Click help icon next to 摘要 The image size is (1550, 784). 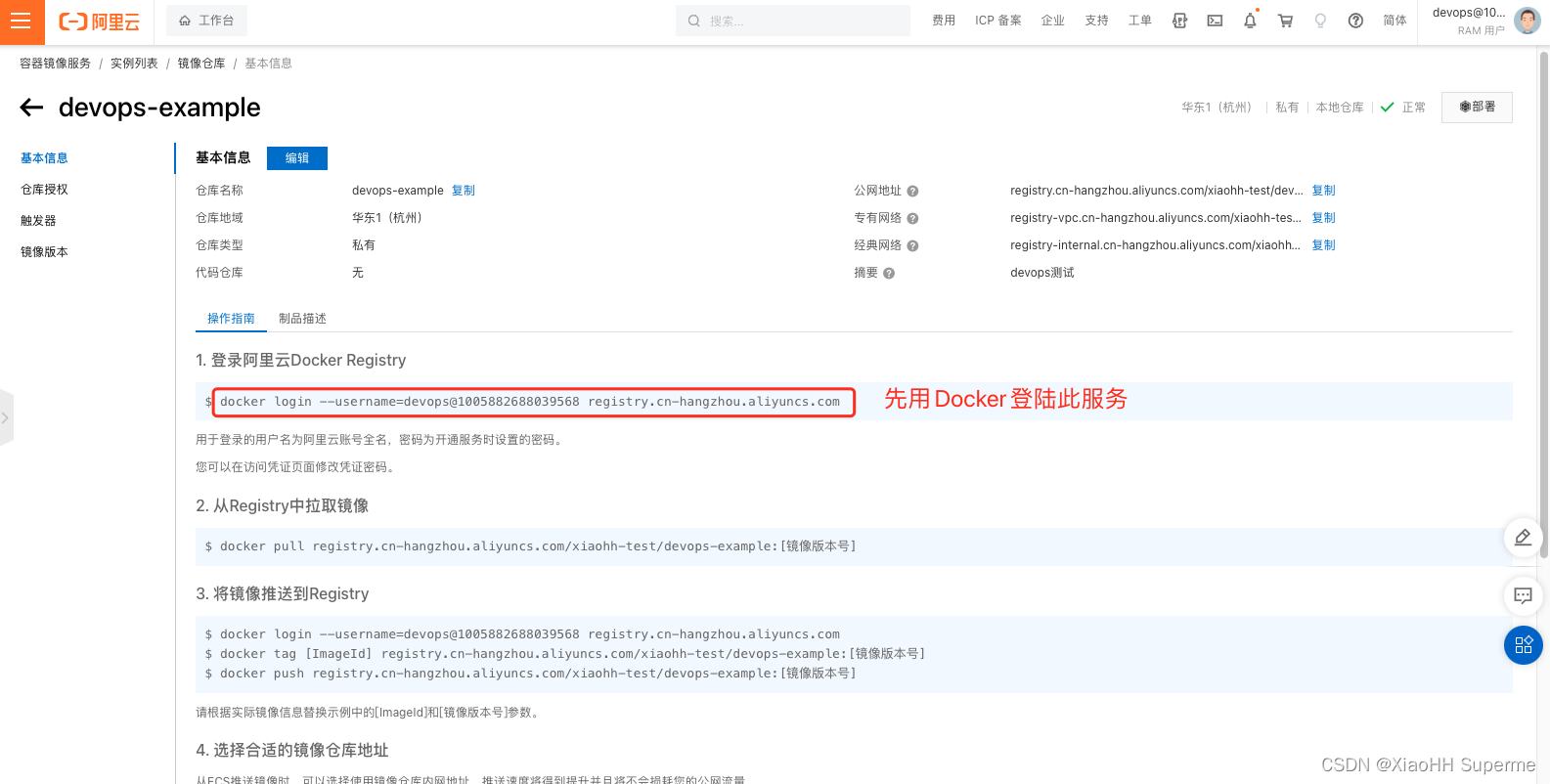889,274
